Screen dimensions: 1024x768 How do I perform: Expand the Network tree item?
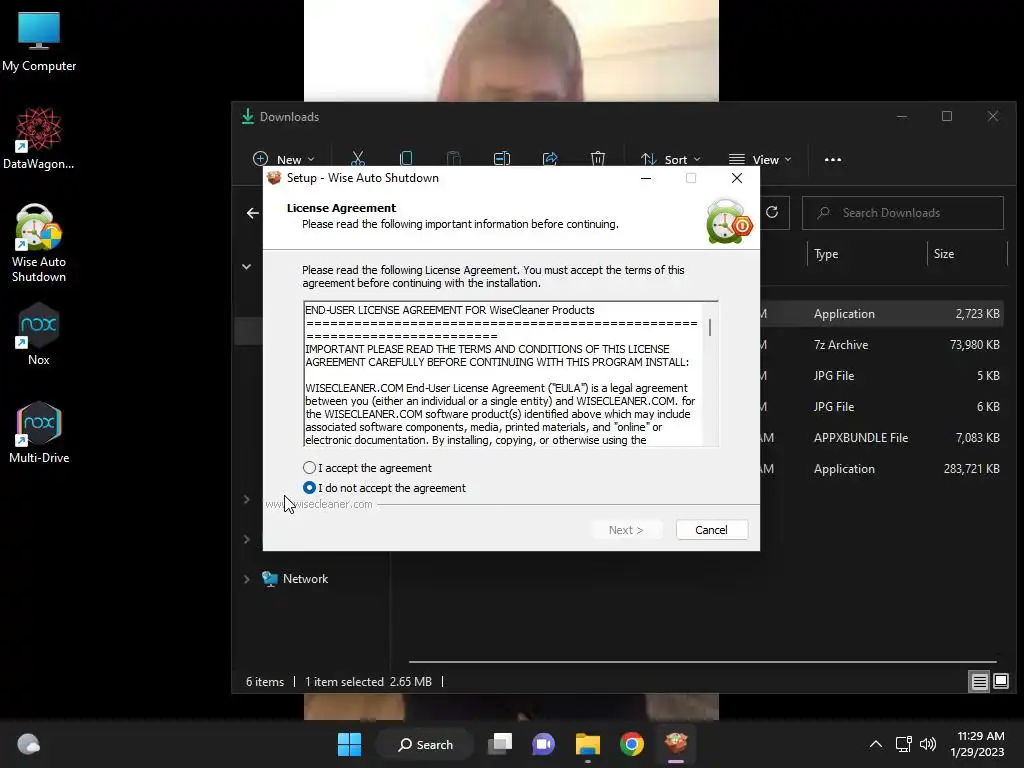(x=247, y=579)
